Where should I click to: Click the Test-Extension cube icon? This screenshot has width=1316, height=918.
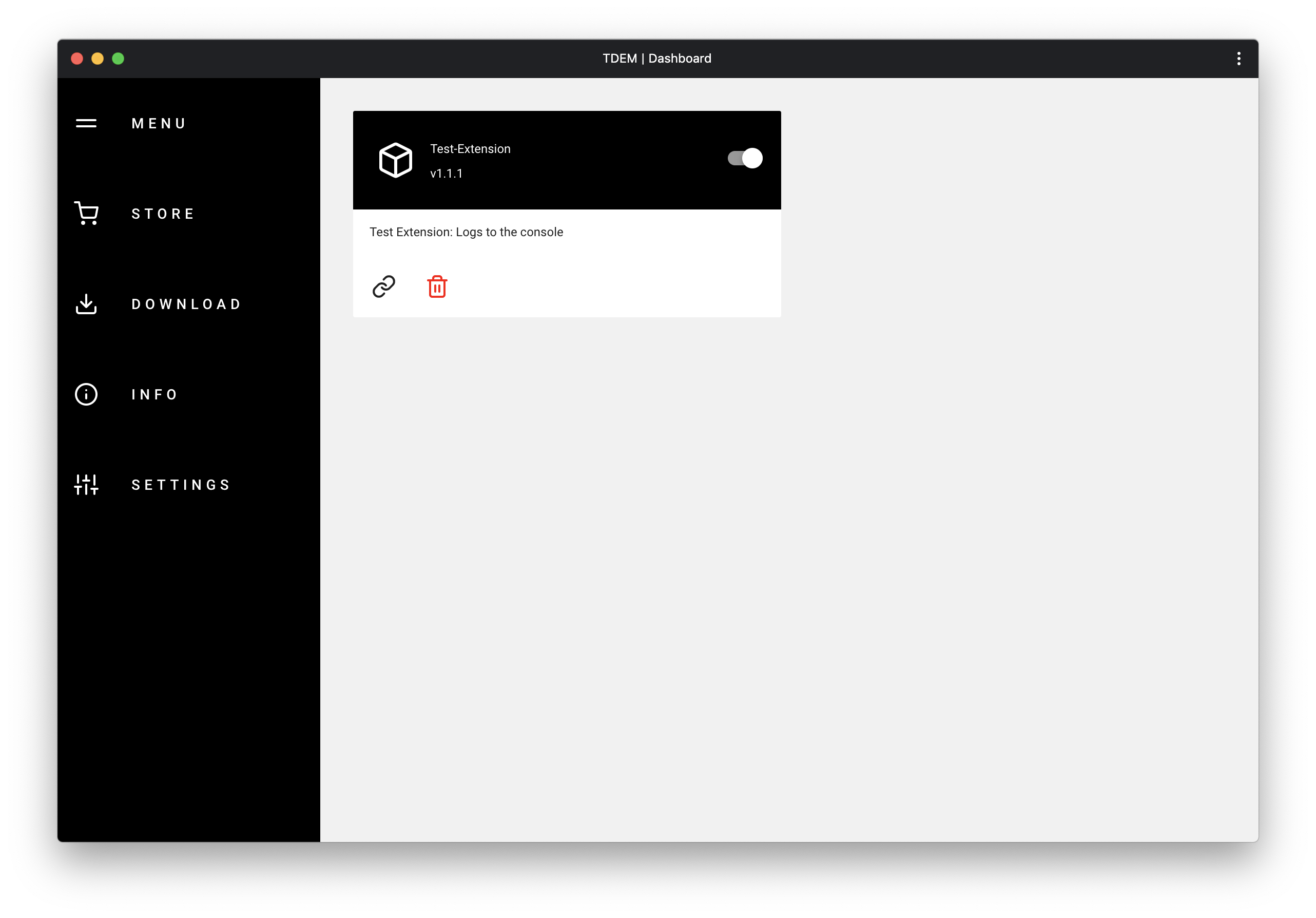click(x=396, y=160)
